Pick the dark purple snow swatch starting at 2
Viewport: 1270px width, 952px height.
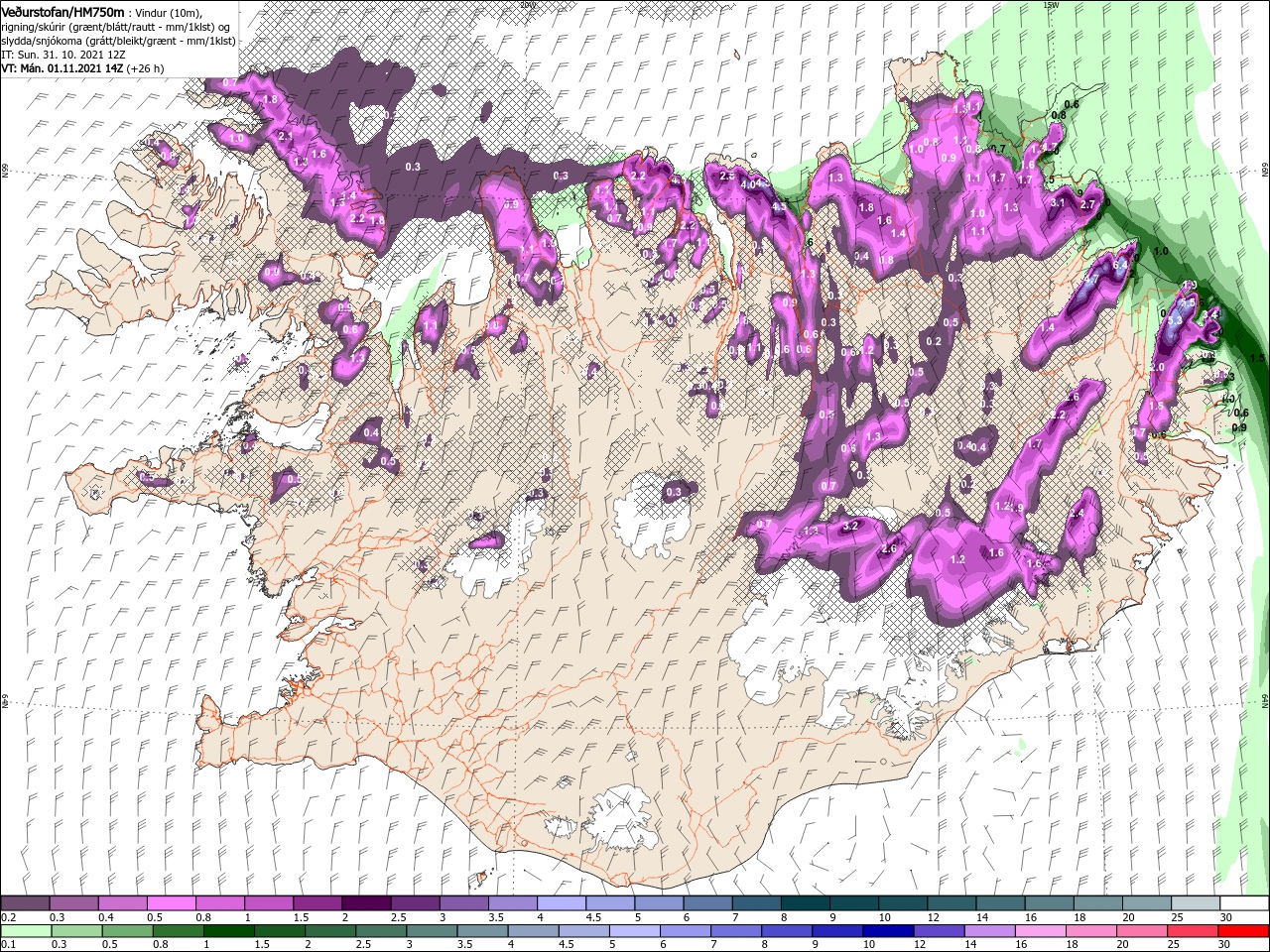point(365,903)
